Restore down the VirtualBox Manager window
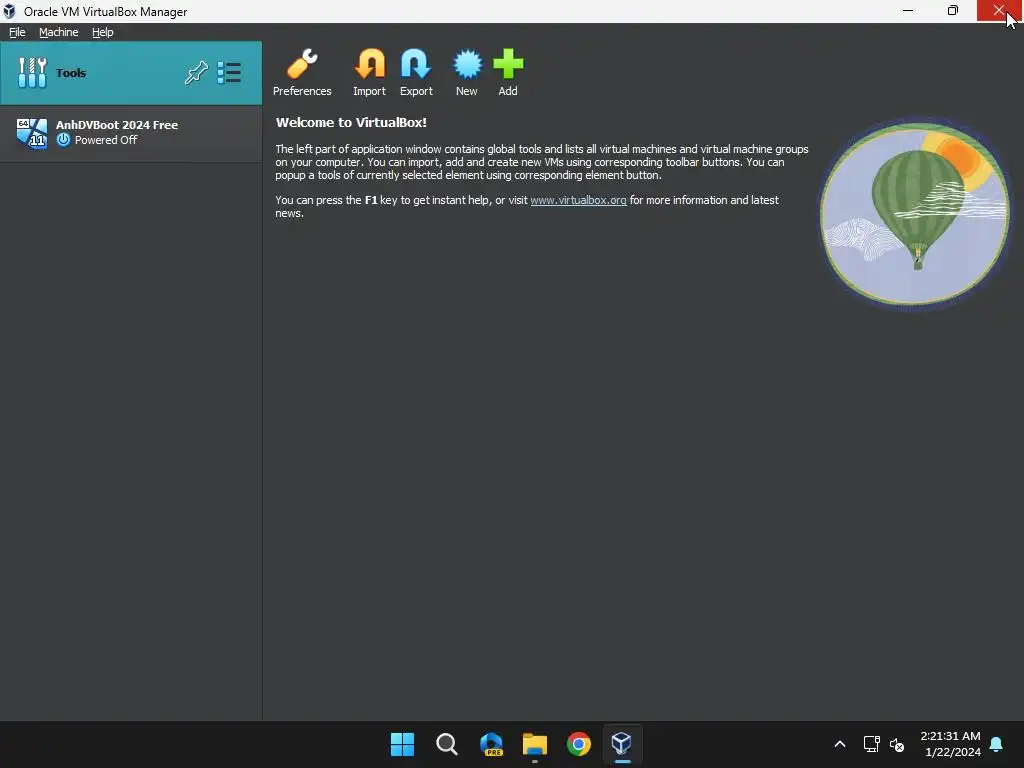Screen dimensions: 1024x768 point(953,10)
